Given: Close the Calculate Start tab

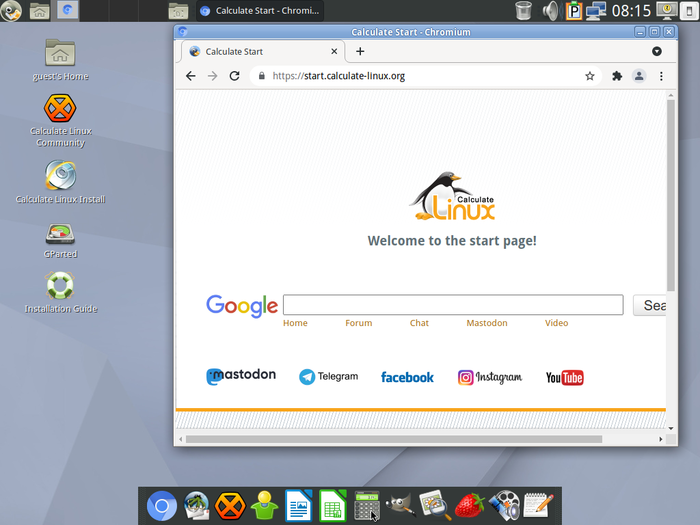Looking at the screenshot, I should [334, 51].
